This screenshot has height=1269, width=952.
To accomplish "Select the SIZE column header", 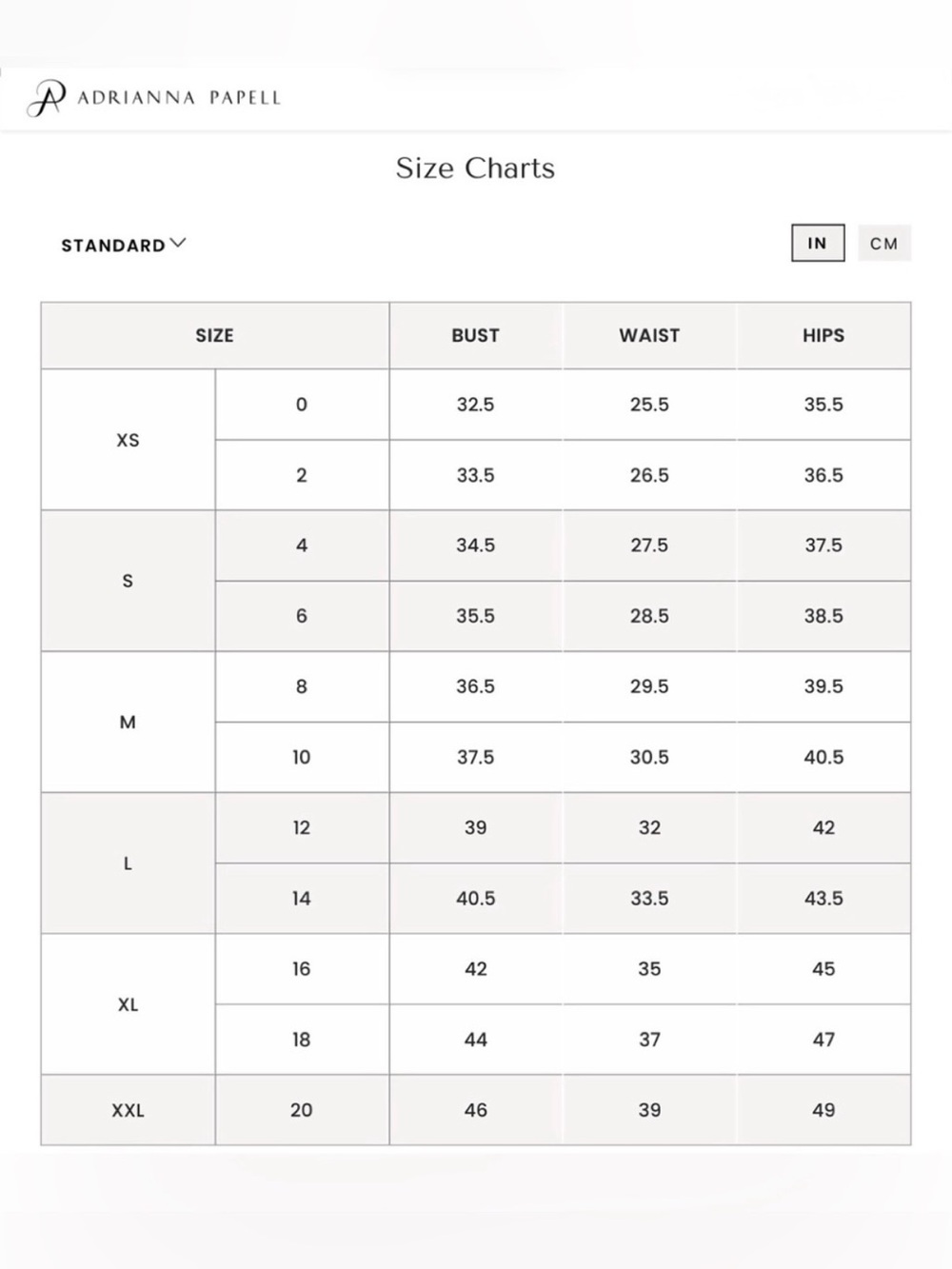I will (215, 335).
